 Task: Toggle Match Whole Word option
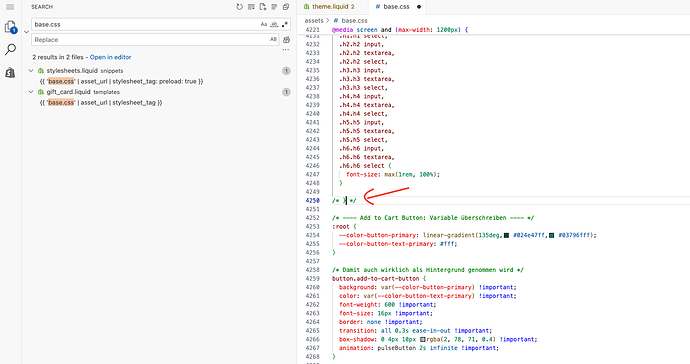[x=274, y=24]
